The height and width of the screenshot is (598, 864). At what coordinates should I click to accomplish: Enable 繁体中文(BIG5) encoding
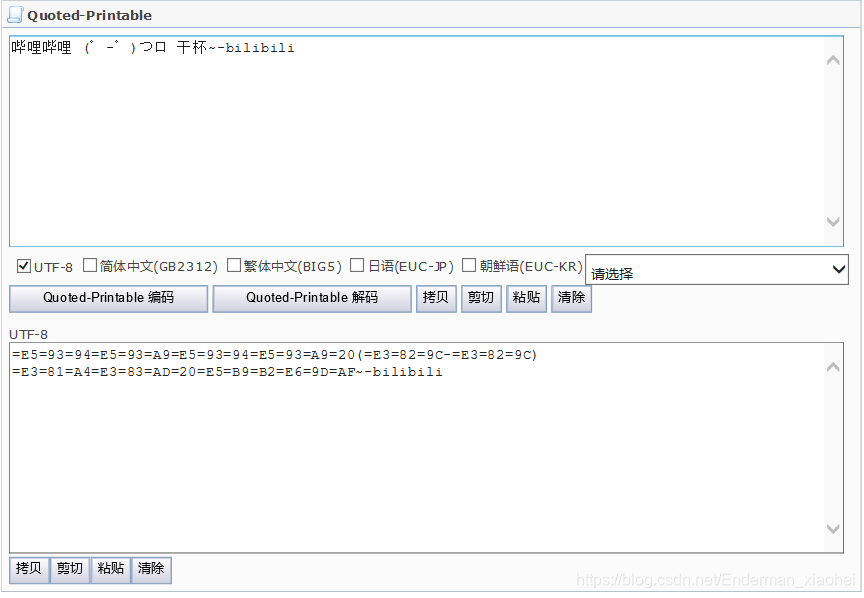(234, 266)
